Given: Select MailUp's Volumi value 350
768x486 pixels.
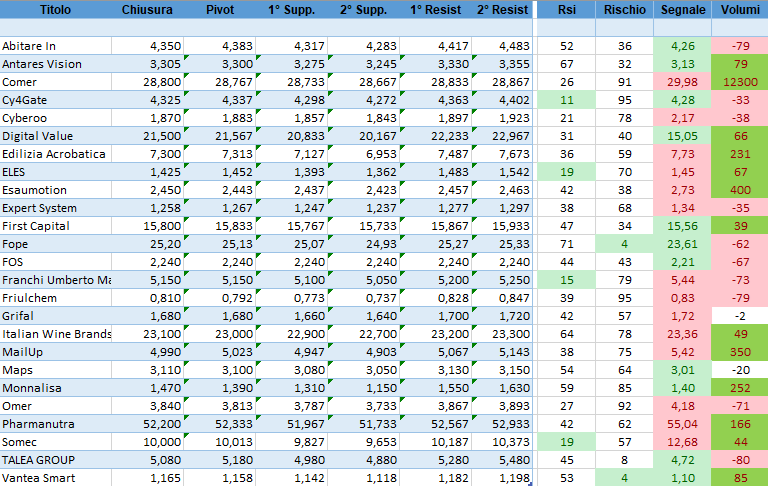Looking at the screenshot, I should 740,352.
